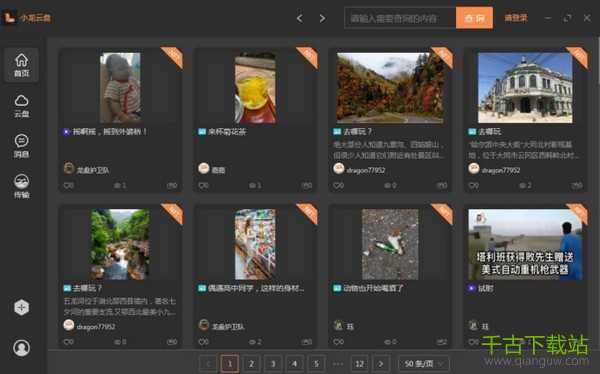Viewport: 600px width, 374px height.
Task: Open the 传输 transfer section
Action: click(21, 187)
